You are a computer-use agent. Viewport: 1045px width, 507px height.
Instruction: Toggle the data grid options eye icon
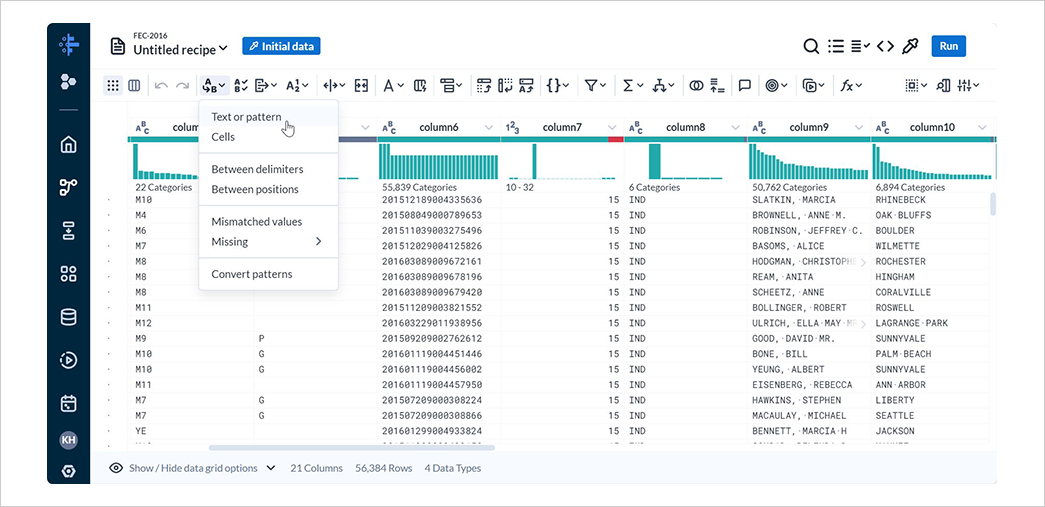pos(116,468)
